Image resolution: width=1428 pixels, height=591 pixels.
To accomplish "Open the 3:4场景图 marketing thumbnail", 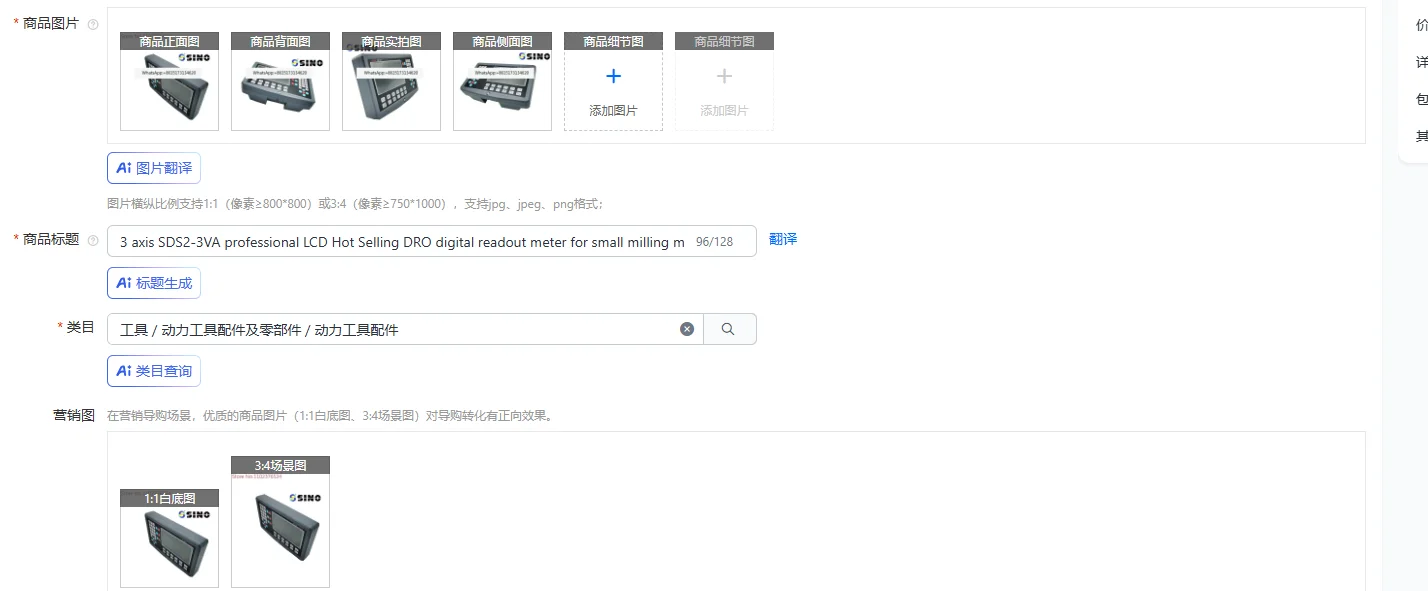I will pos(280,522).
